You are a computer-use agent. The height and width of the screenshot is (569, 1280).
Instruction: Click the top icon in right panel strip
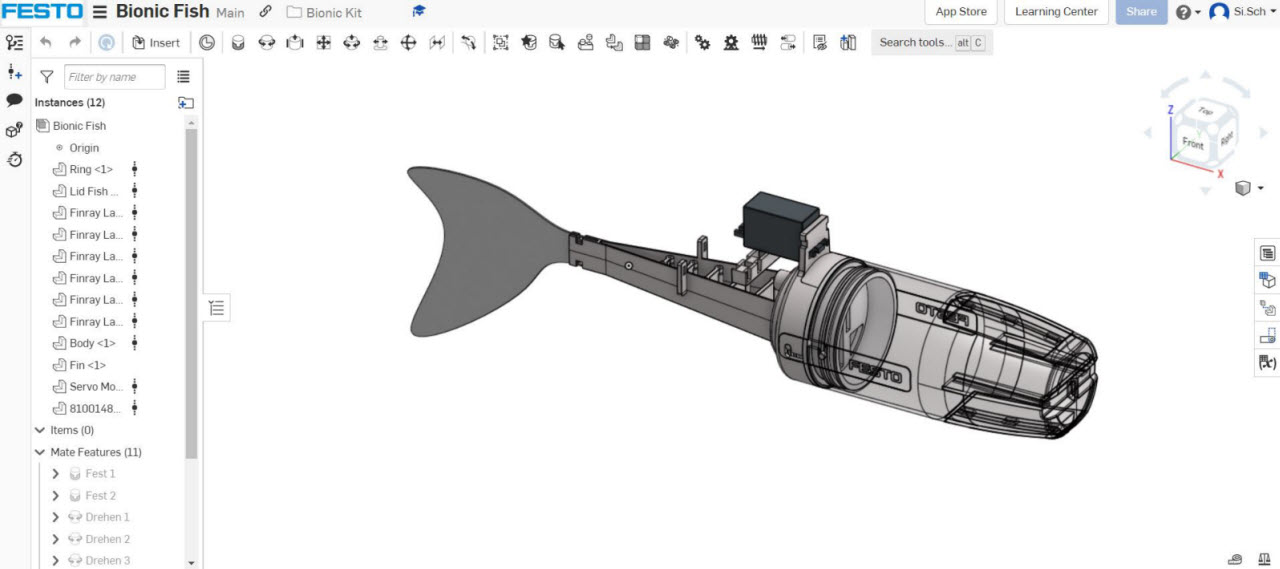coord(1267,253)
